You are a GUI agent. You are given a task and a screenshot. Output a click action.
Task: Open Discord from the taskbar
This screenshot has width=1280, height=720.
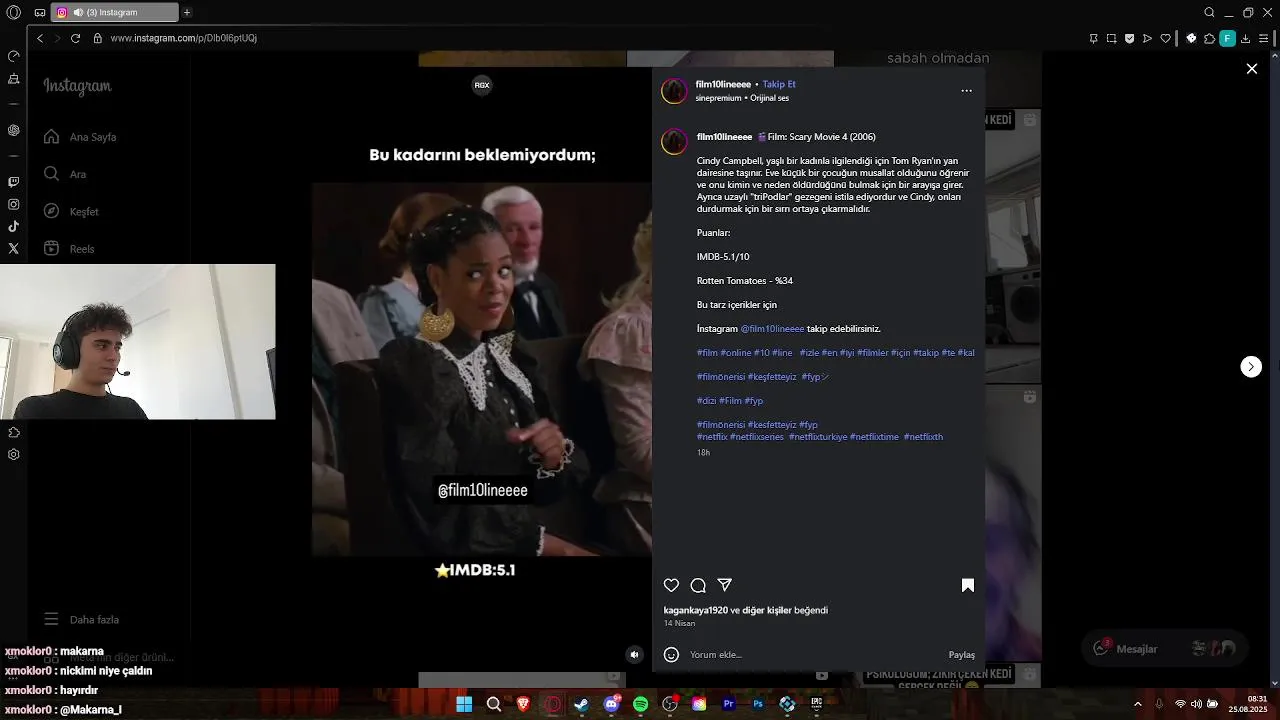pos(611,704)
